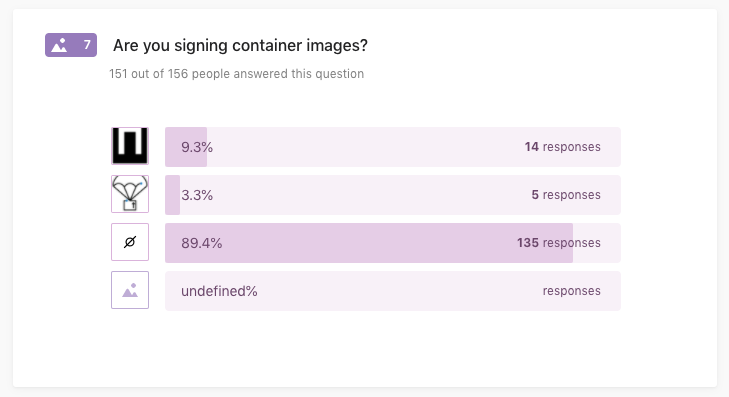Click the 9.3% percentage text
This screenshot has height=397, width=729.
197,147
